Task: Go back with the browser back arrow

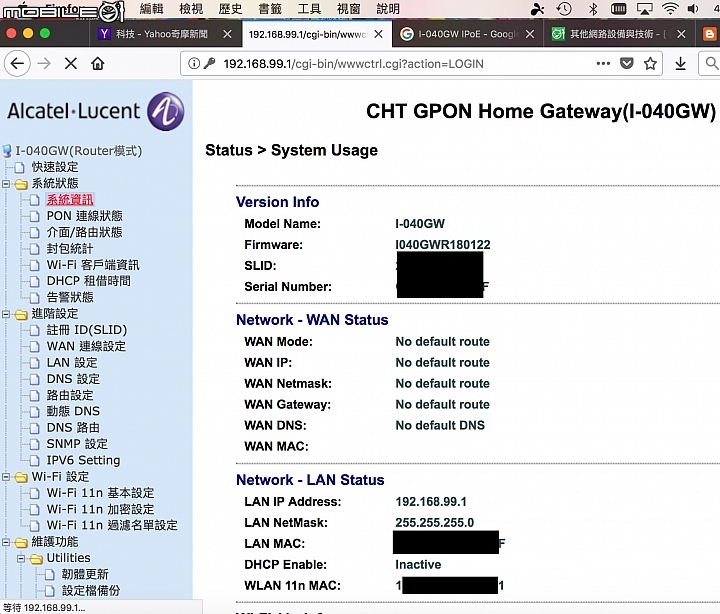Action: click(x=17, y=63)
